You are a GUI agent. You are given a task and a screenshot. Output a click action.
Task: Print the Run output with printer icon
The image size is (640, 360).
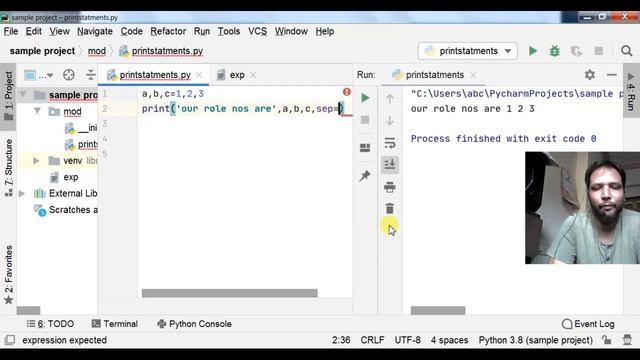[390, 187]
